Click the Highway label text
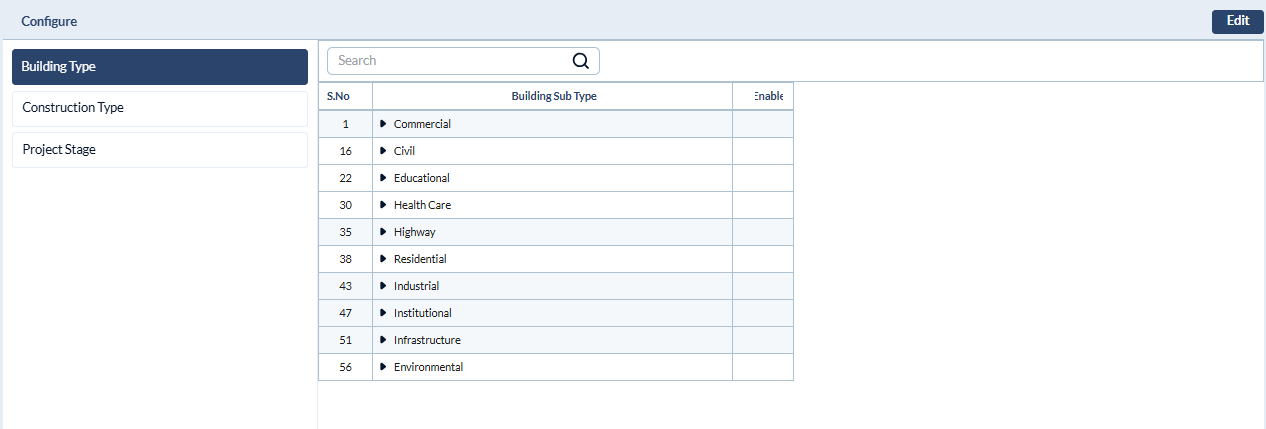 point(415,232)
